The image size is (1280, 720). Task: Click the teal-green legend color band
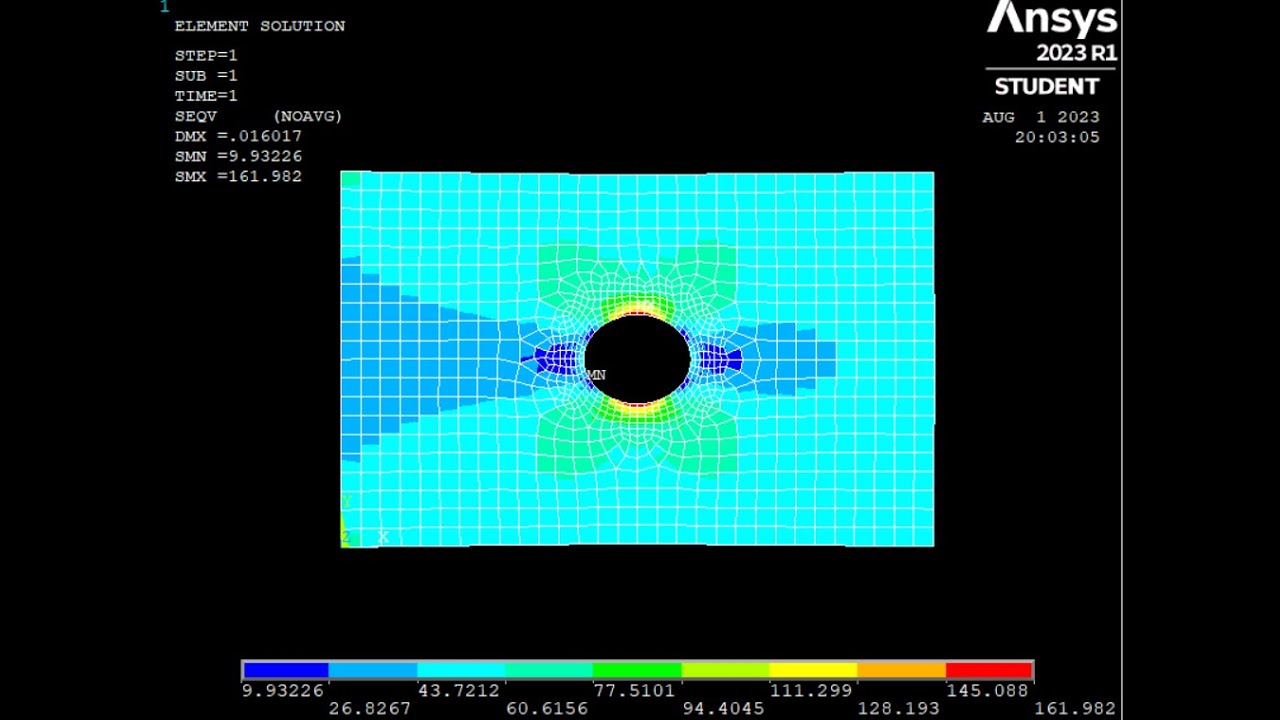point(549,670)
